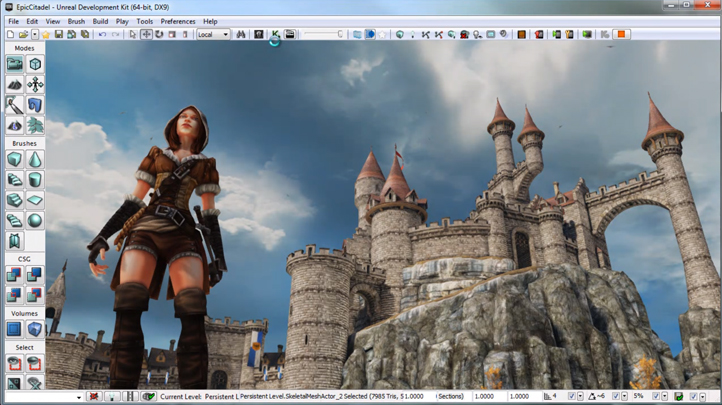Create a Cube brush
Image resolution: width=722 pixels, height=405 pixels.
click(x=15, y=160)
